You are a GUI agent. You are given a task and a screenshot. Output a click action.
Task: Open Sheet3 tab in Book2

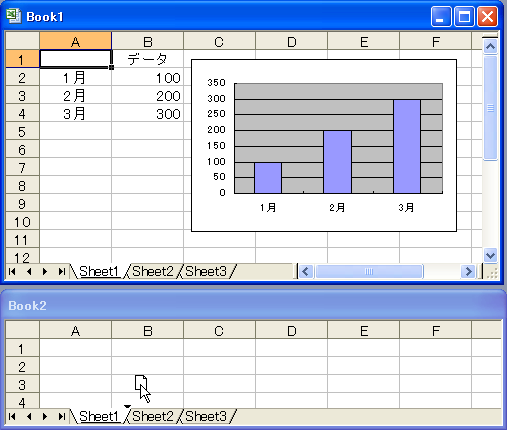coord(206,417)
